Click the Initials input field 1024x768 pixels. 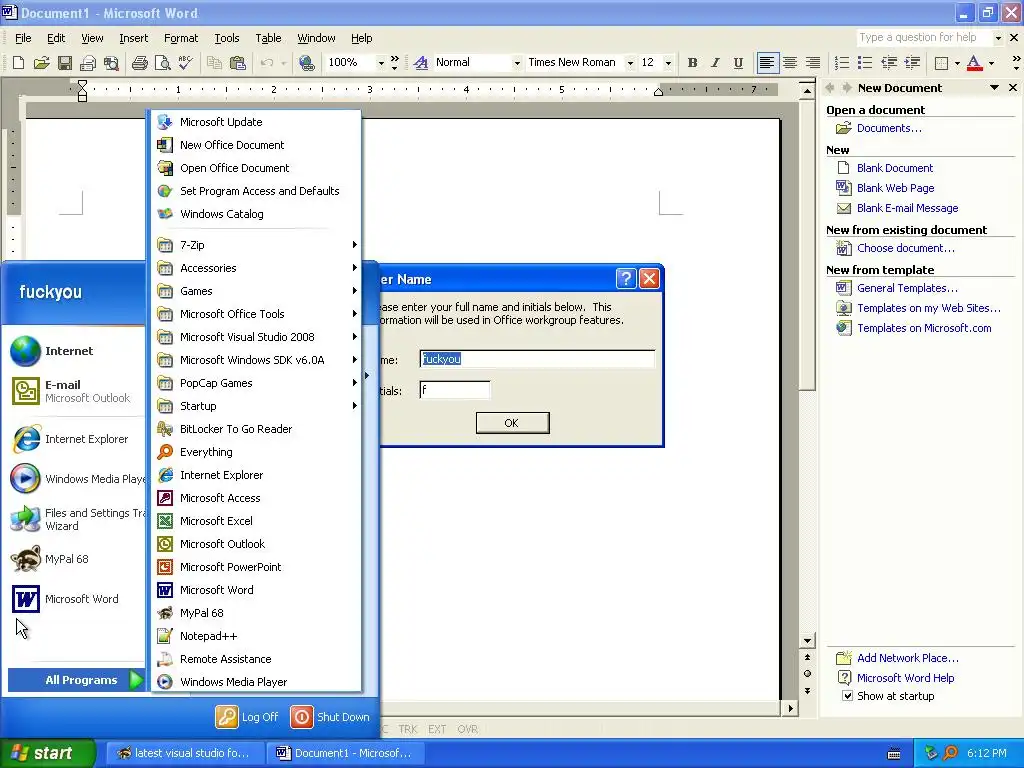click(x=455, y=390)
